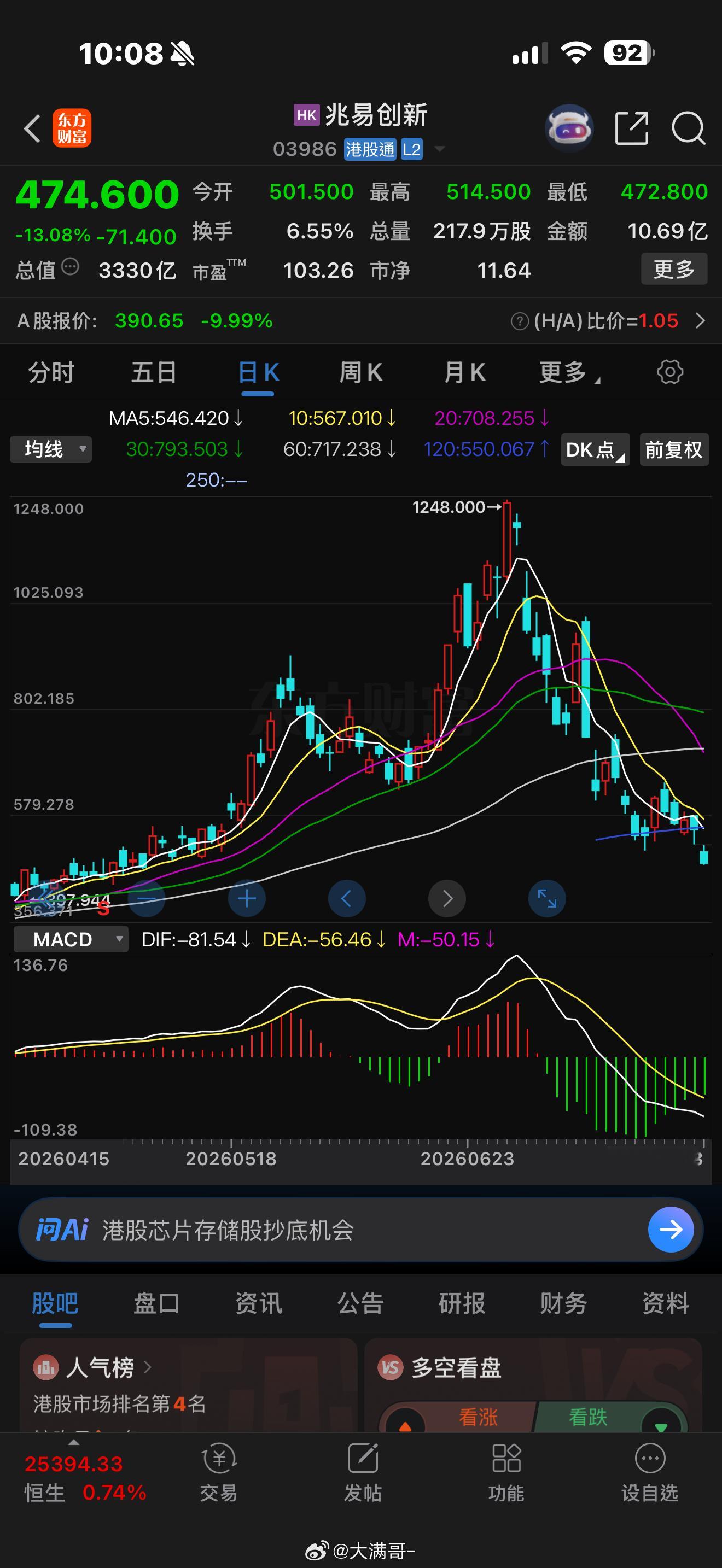Viewport: 722px width, 1568px height.
Task: Tap the MACD histogram chart area
Action: tap(360, 1047)
